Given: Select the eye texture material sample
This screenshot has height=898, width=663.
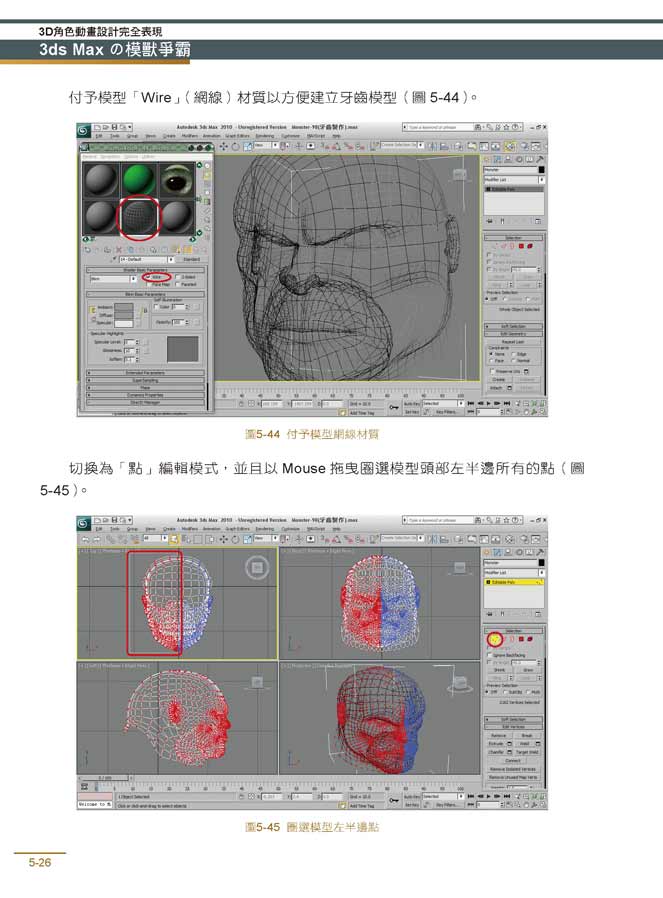Looking at the screenshot, I should [176, 180].
